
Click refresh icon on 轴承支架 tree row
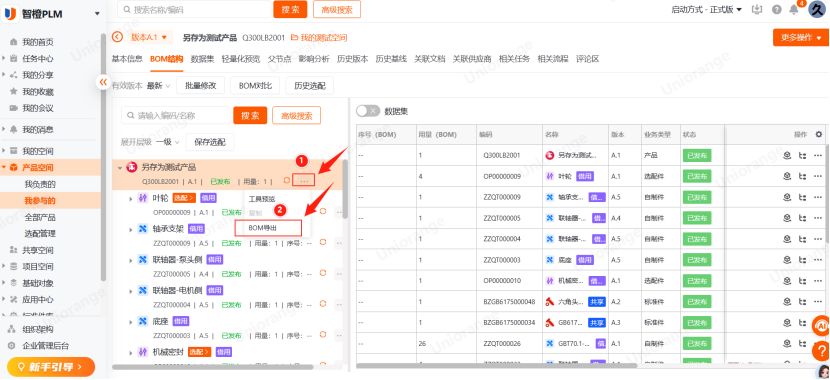(322, 242)
